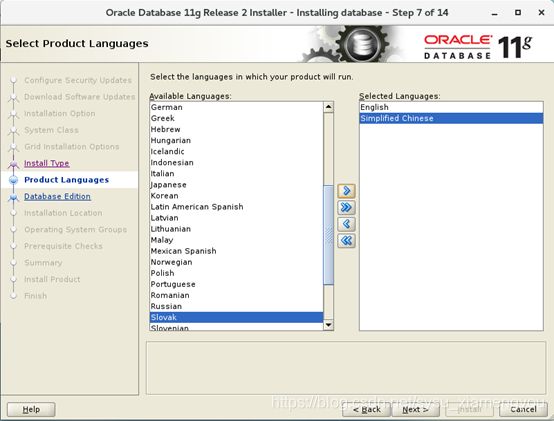Viewport: 554px width, 421px height.
Task: Minimize the installer window
Action: (494, 13)
